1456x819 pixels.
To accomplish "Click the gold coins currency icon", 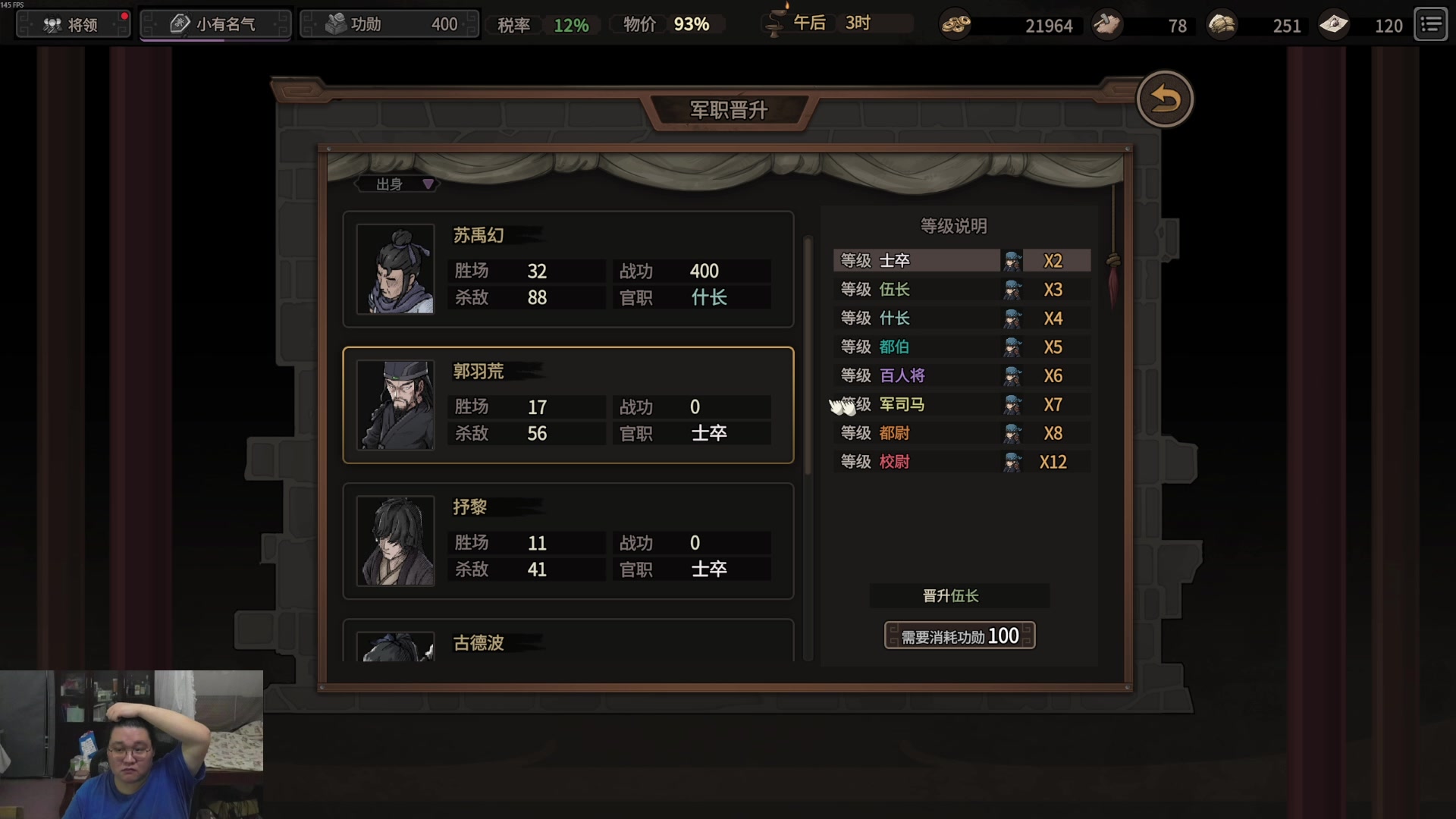I will click(955, 25).
